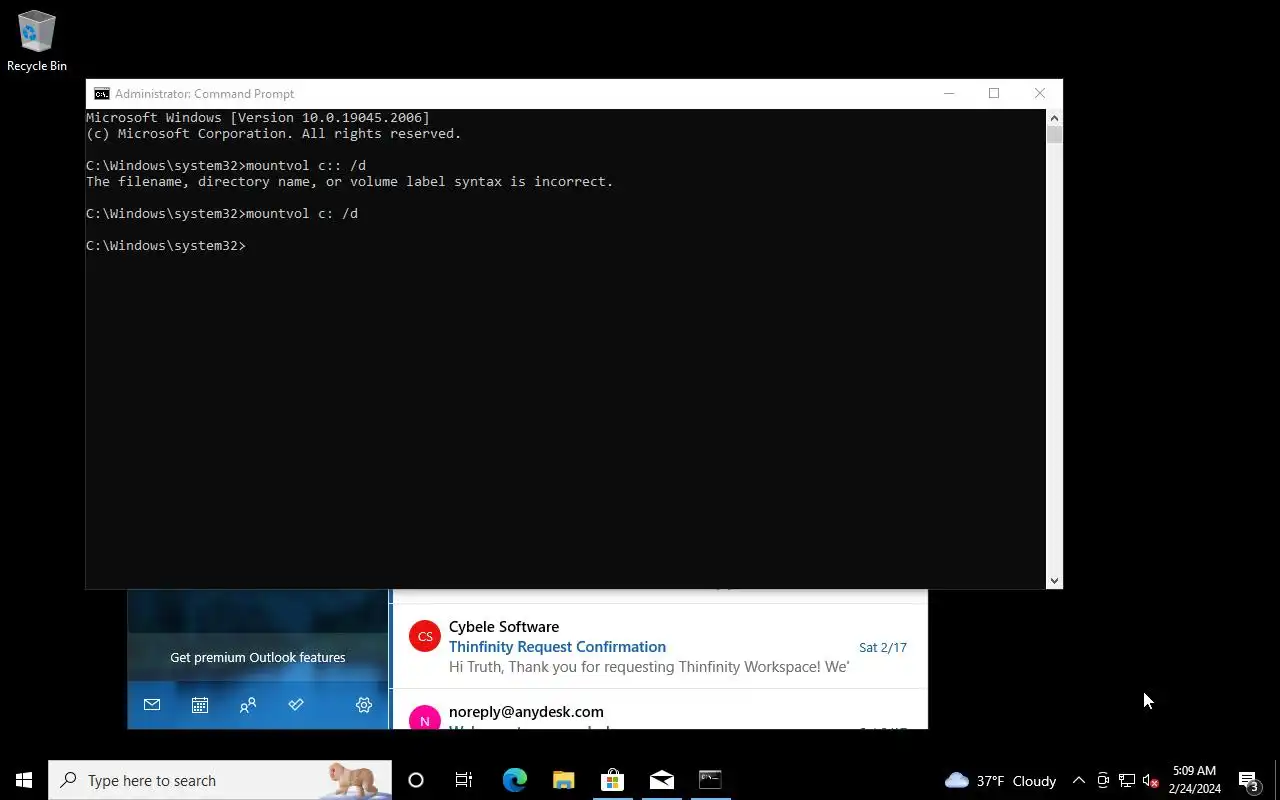Open Calendar icon in the Mail app

[x=200, y=705]
